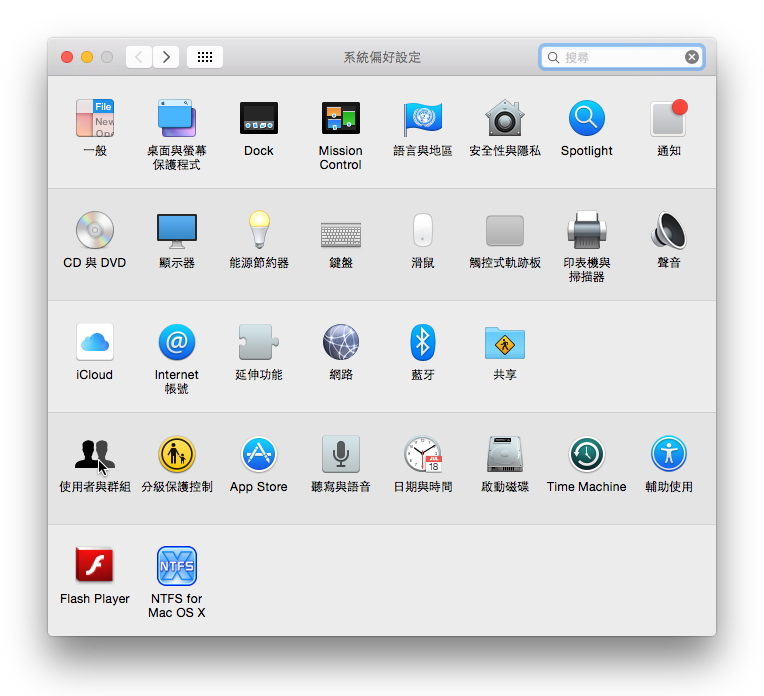The image size is (764, 696).
Task: Open the App Store preferences pane
Action: point(258,455)
